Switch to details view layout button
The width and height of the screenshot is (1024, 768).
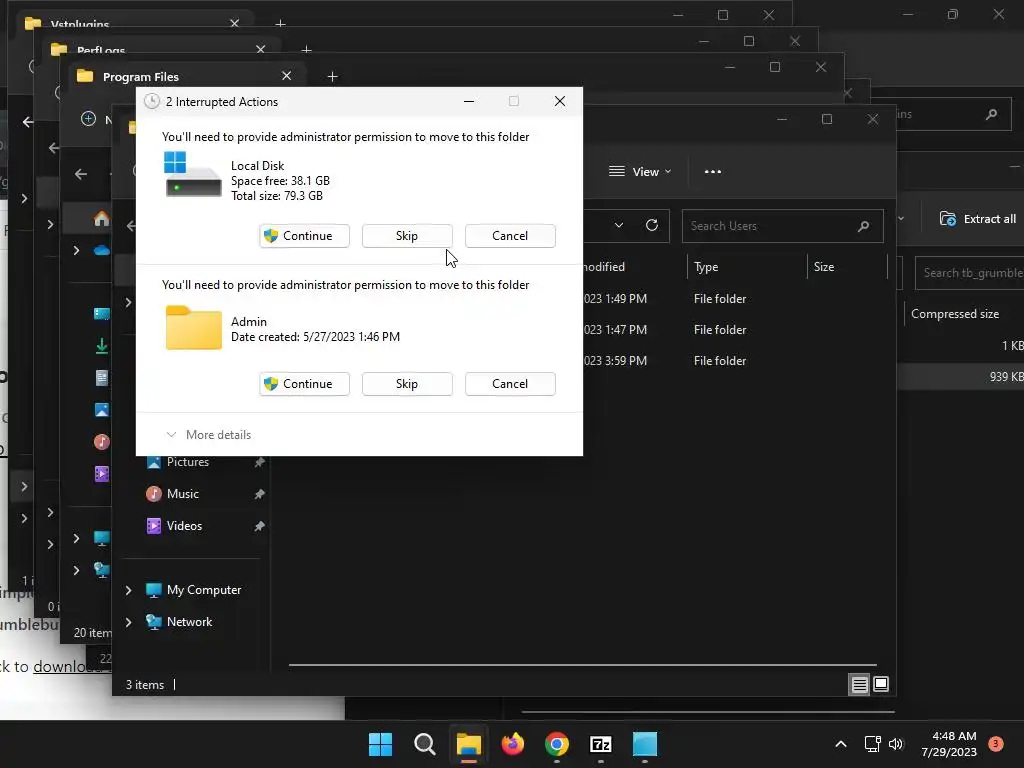859,684
